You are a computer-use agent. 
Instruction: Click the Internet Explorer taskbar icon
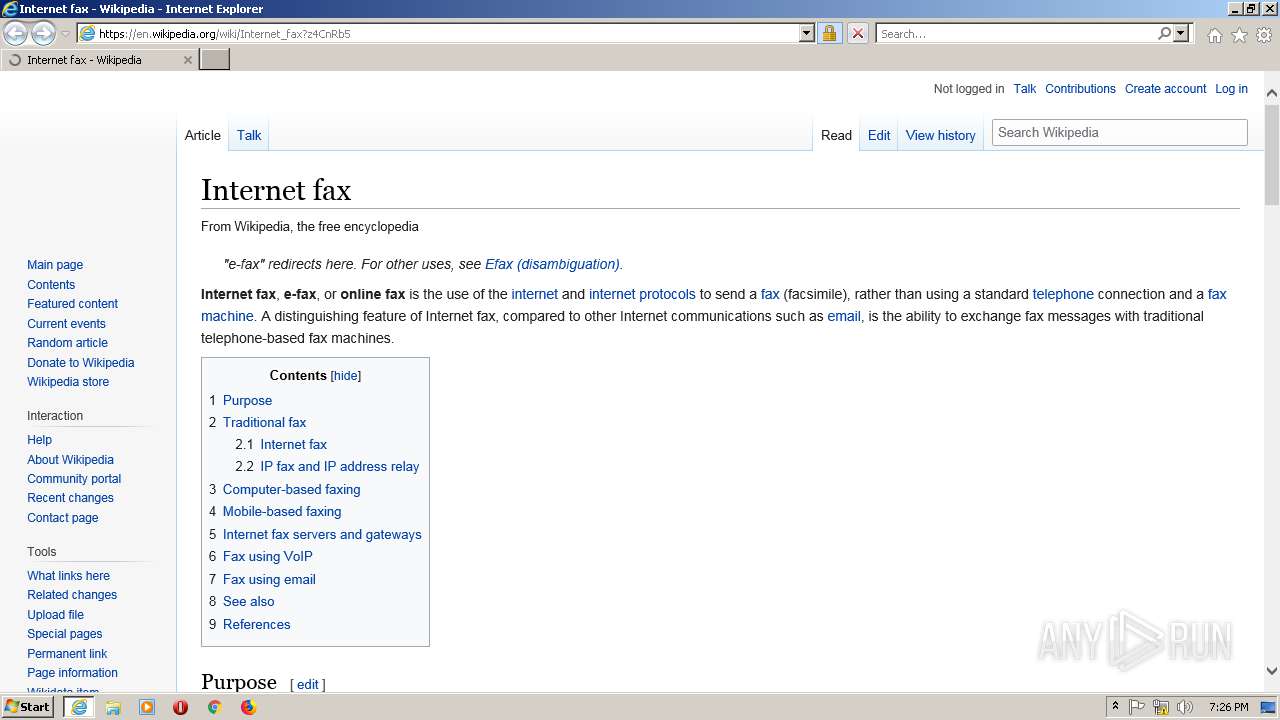(79, 707)
